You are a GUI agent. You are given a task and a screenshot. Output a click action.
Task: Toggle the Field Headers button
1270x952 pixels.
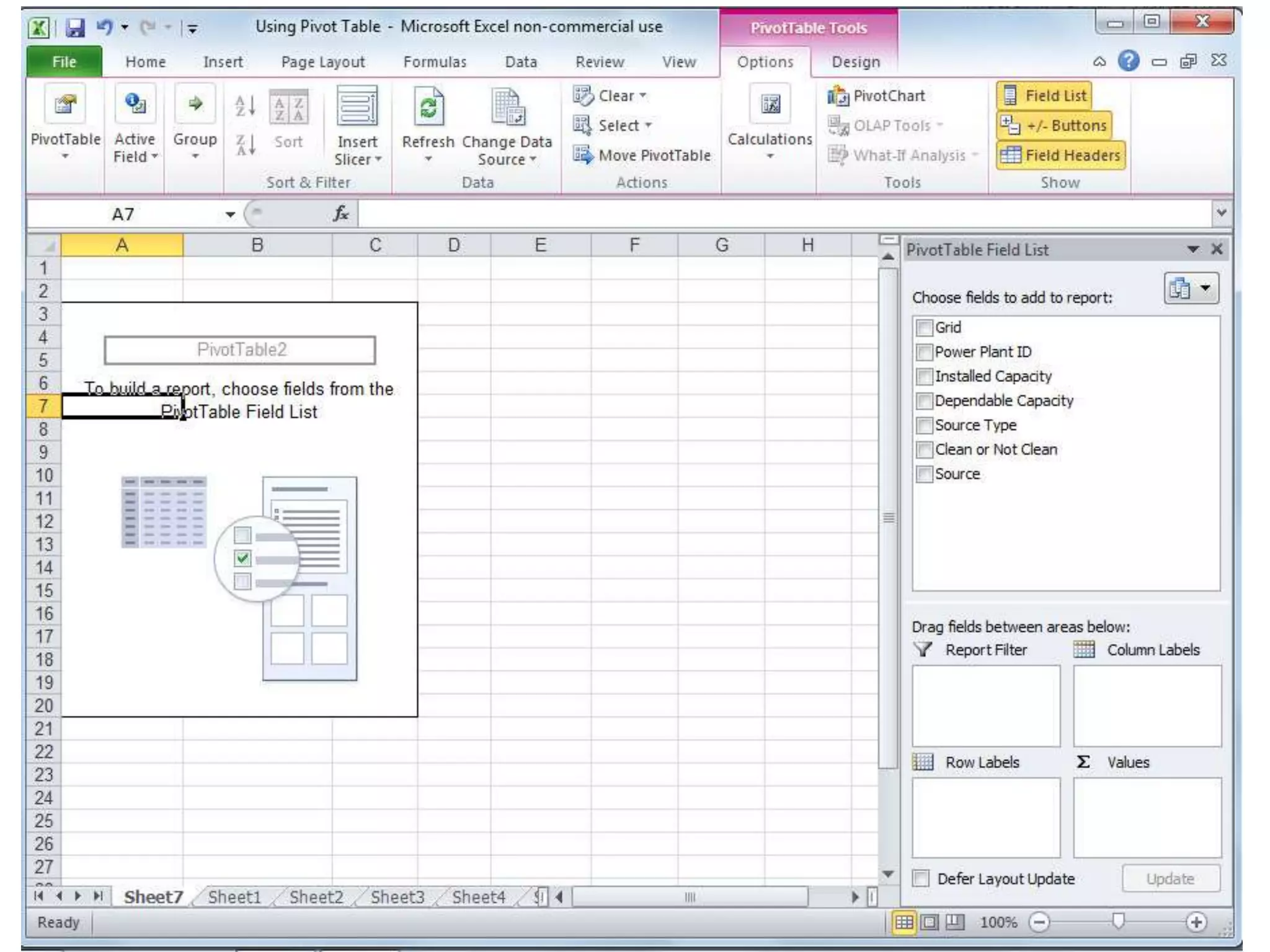click(x=1060, y=155)
